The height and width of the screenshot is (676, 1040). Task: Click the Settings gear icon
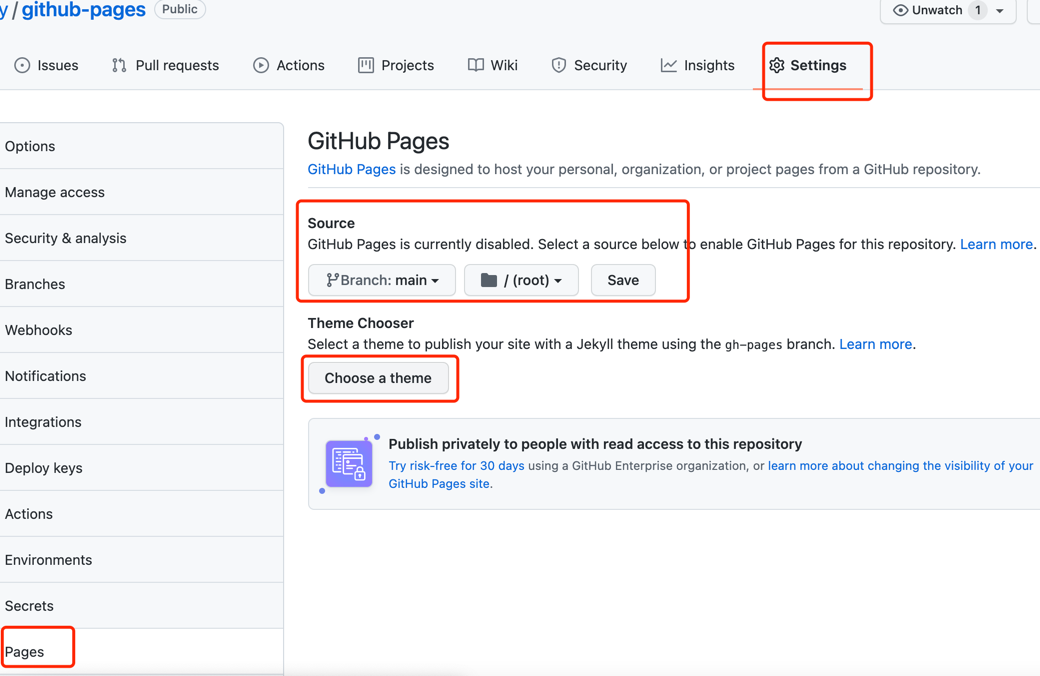point(777,65)
